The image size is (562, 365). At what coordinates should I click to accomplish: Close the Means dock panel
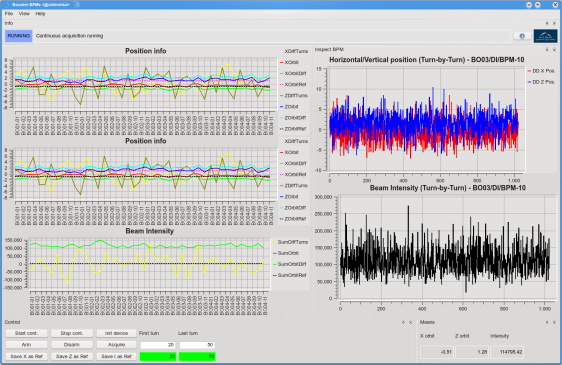pos(554,322)
